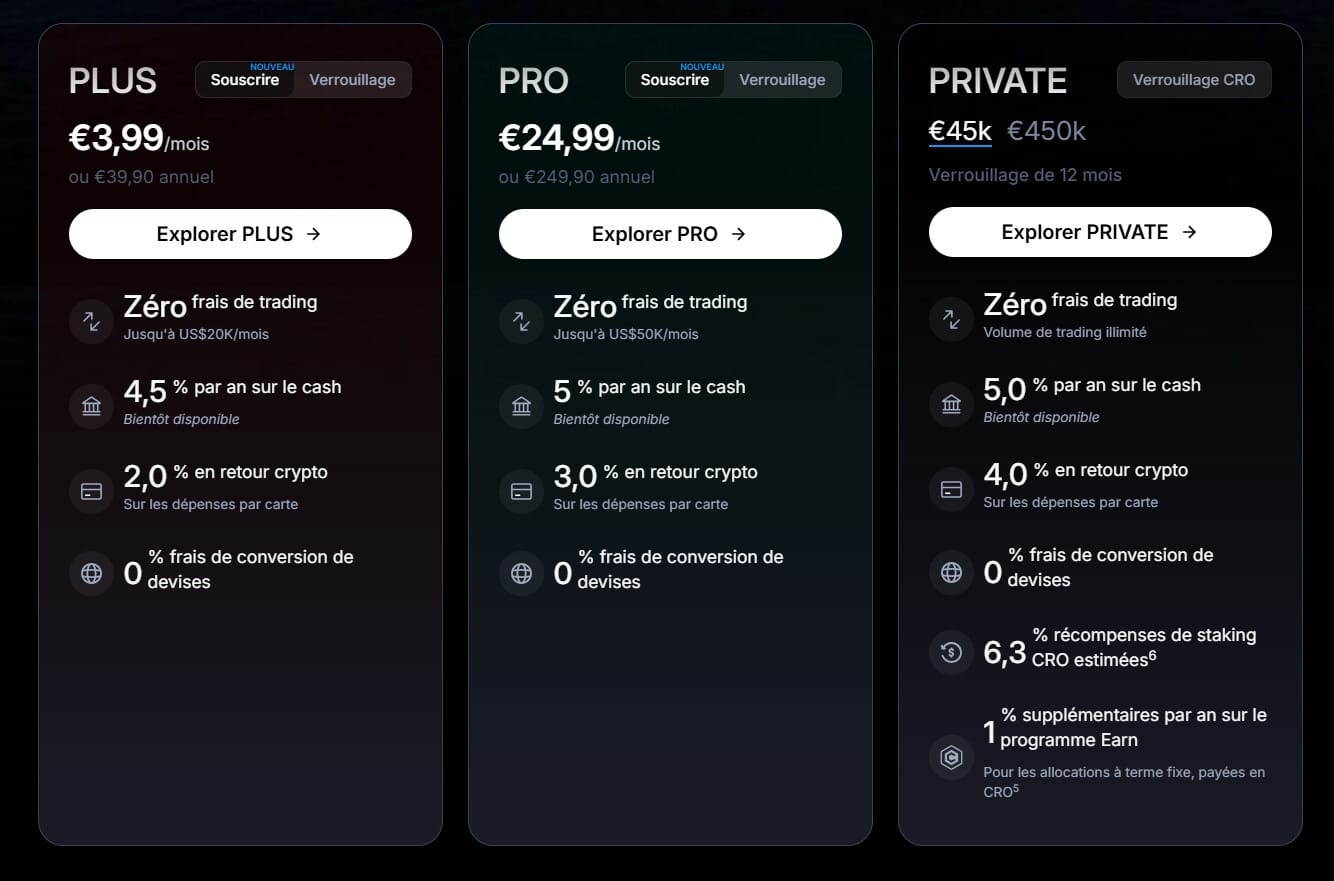Image resolution: width=1334 pixels, height=881 pixels.
Task: Click the Earn programme hexagon icon
Action: pyautogui.click(x=951, y=756)
